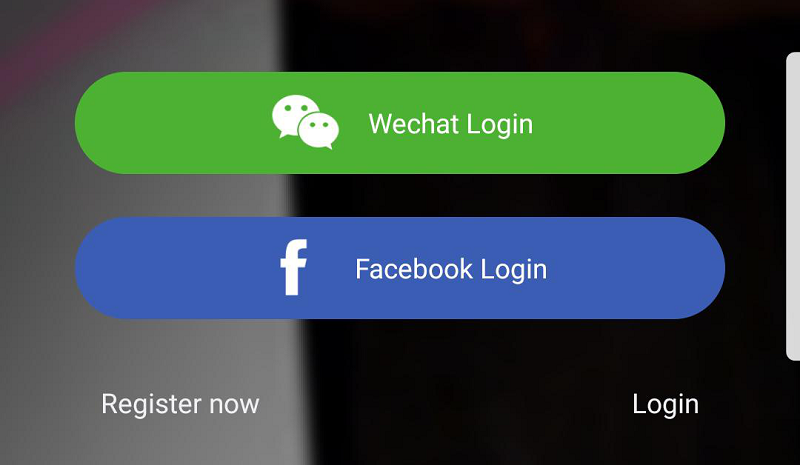Image resolution: width=800 pixels, height=465 pixels.
Task: Tap the smaller WeChat speech bubble
Action: click(x=319, y=131)
